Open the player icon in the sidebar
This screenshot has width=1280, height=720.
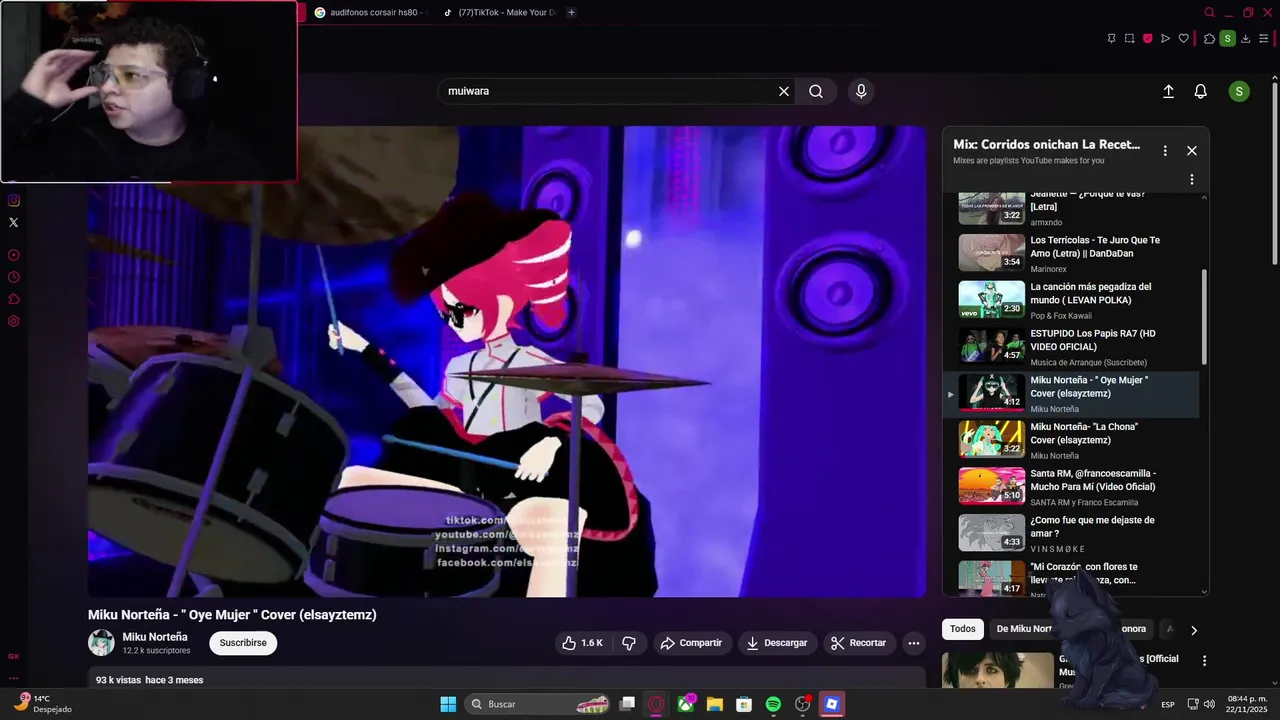[14, 255]
